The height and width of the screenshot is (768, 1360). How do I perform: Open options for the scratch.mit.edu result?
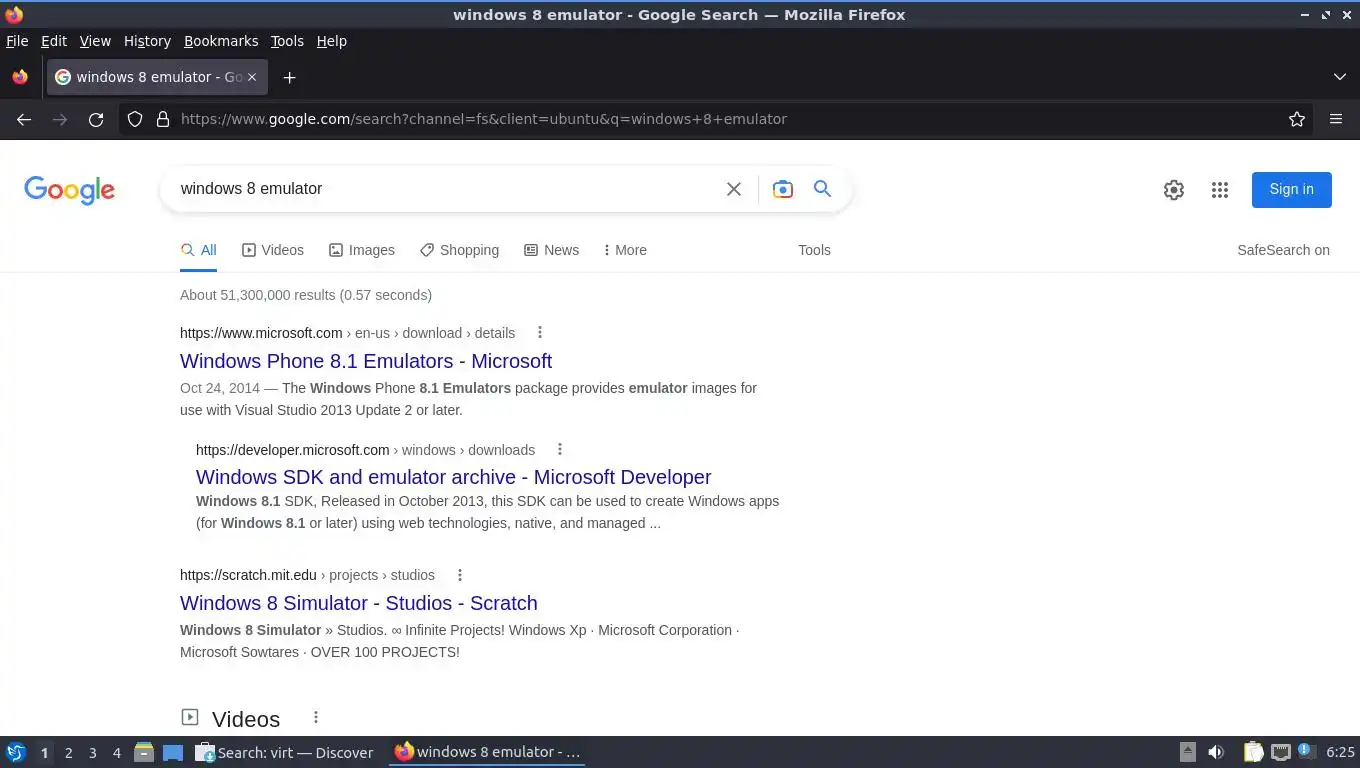460,575
